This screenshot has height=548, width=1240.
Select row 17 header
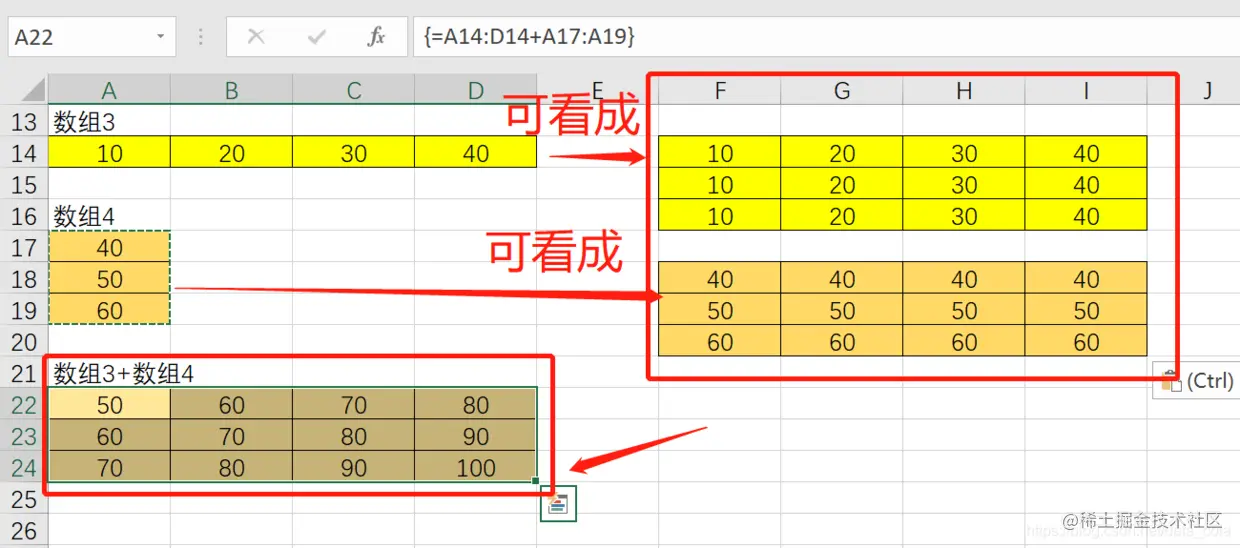pos(24,247)
